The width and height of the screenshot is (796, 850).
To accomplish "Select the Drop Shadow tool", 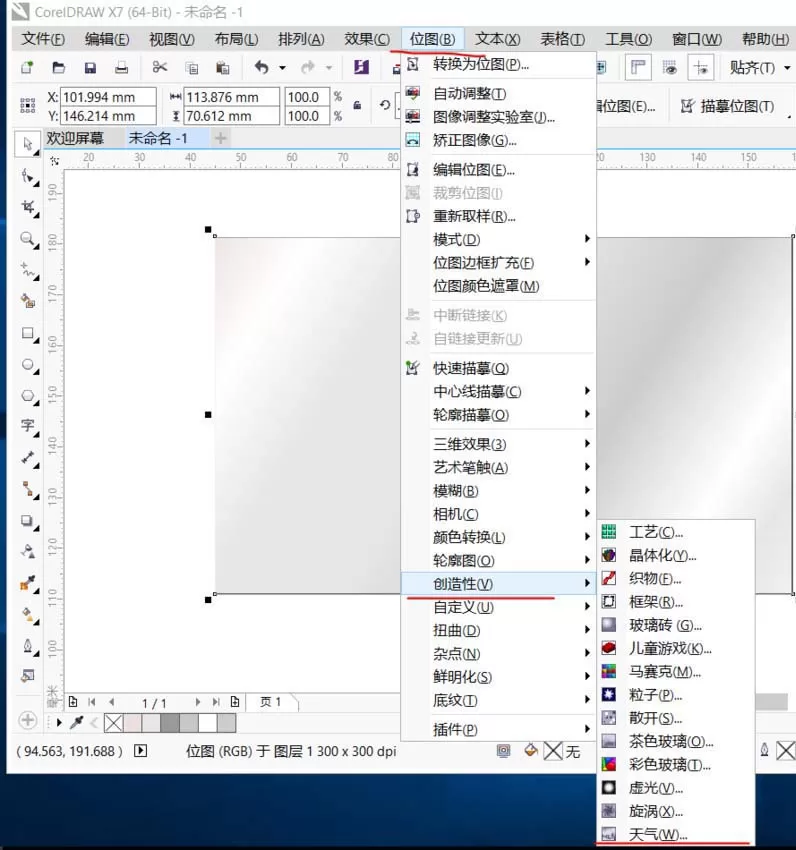I will pos(27,520).
